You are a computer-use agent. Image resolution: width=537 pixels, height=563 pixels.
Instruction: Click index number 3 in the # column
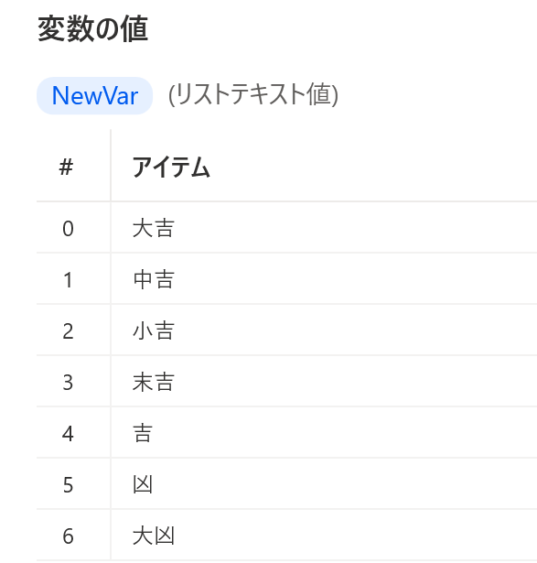[68, 382]
